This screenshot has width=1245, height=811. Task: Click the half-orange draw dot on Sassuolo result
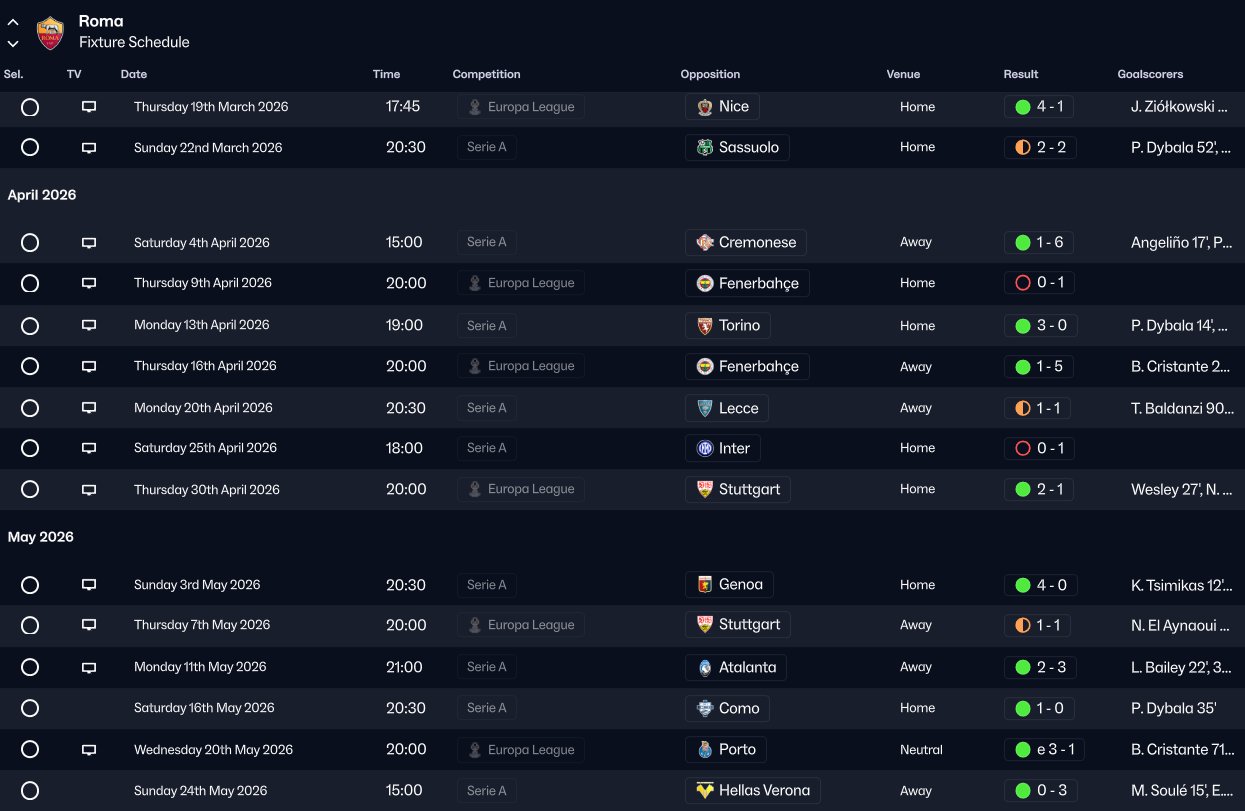(x=1022, y=148)
